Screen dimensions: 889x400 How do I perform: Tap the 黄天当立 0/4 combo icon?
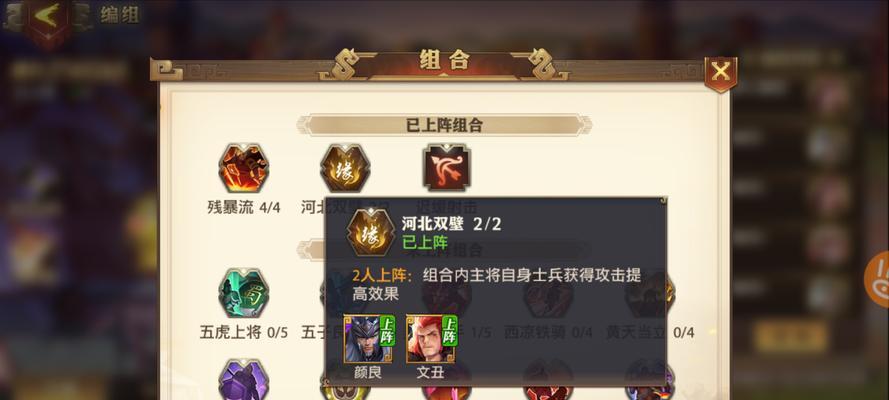pos(650,293)
